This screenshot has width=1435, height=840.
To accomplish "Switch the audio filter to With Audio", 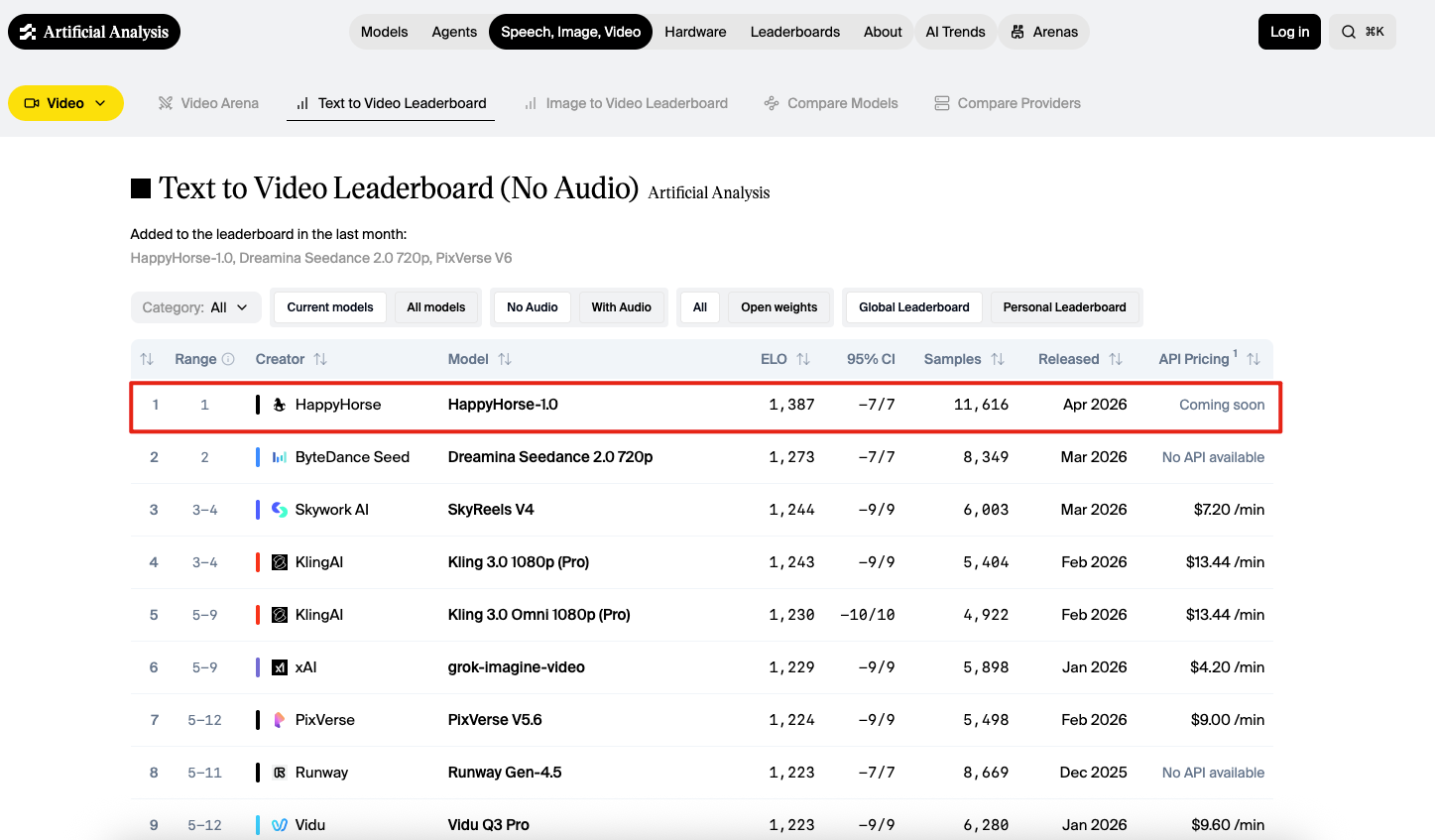I will 622,307.
